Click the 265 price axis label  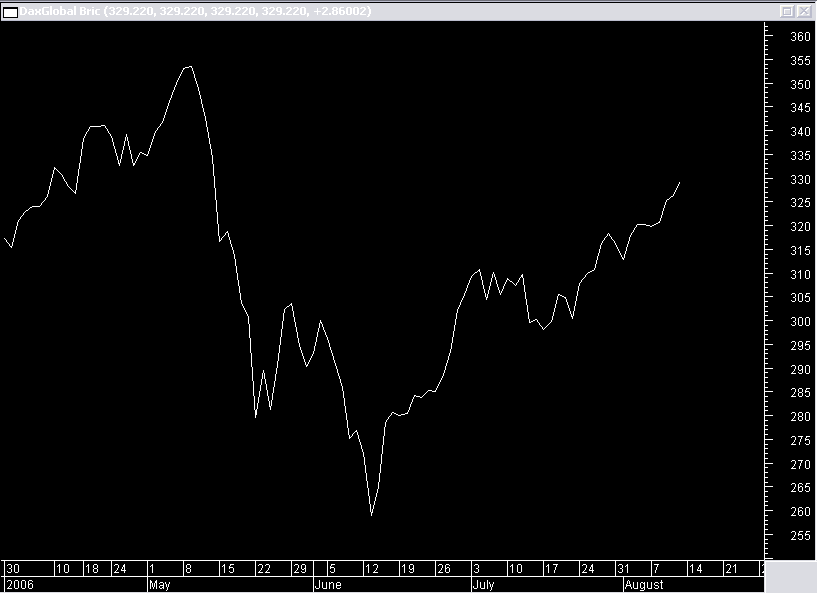coord(800,488)
